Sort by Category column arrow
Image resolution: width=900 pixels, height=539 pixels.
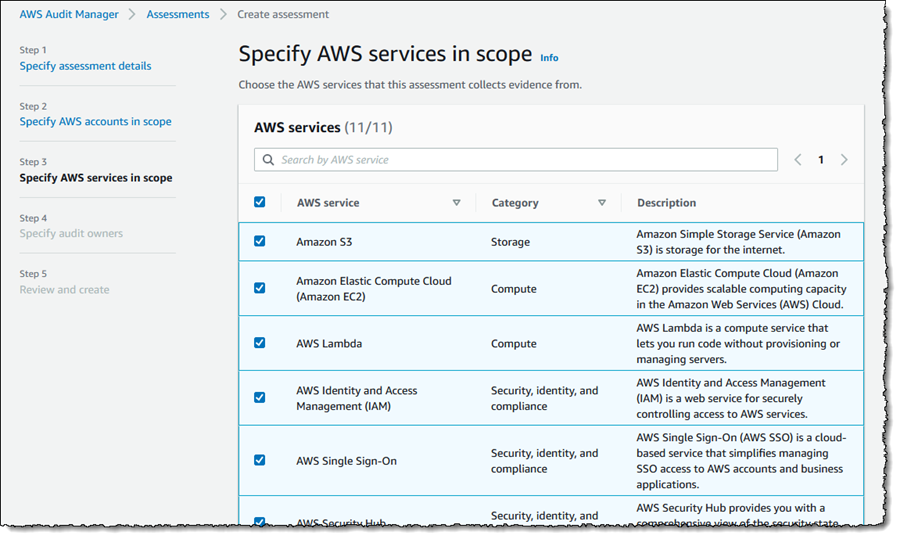pyautogui.click(x=602, y=203)
